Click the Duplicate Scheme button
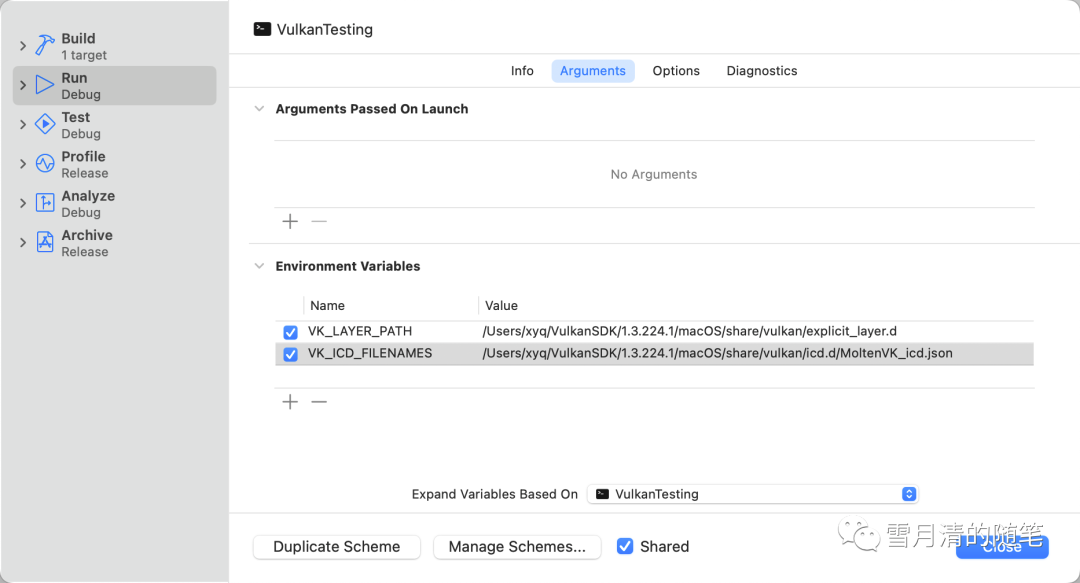Viewport: 1080px width, 583px height. pos(336,547)
